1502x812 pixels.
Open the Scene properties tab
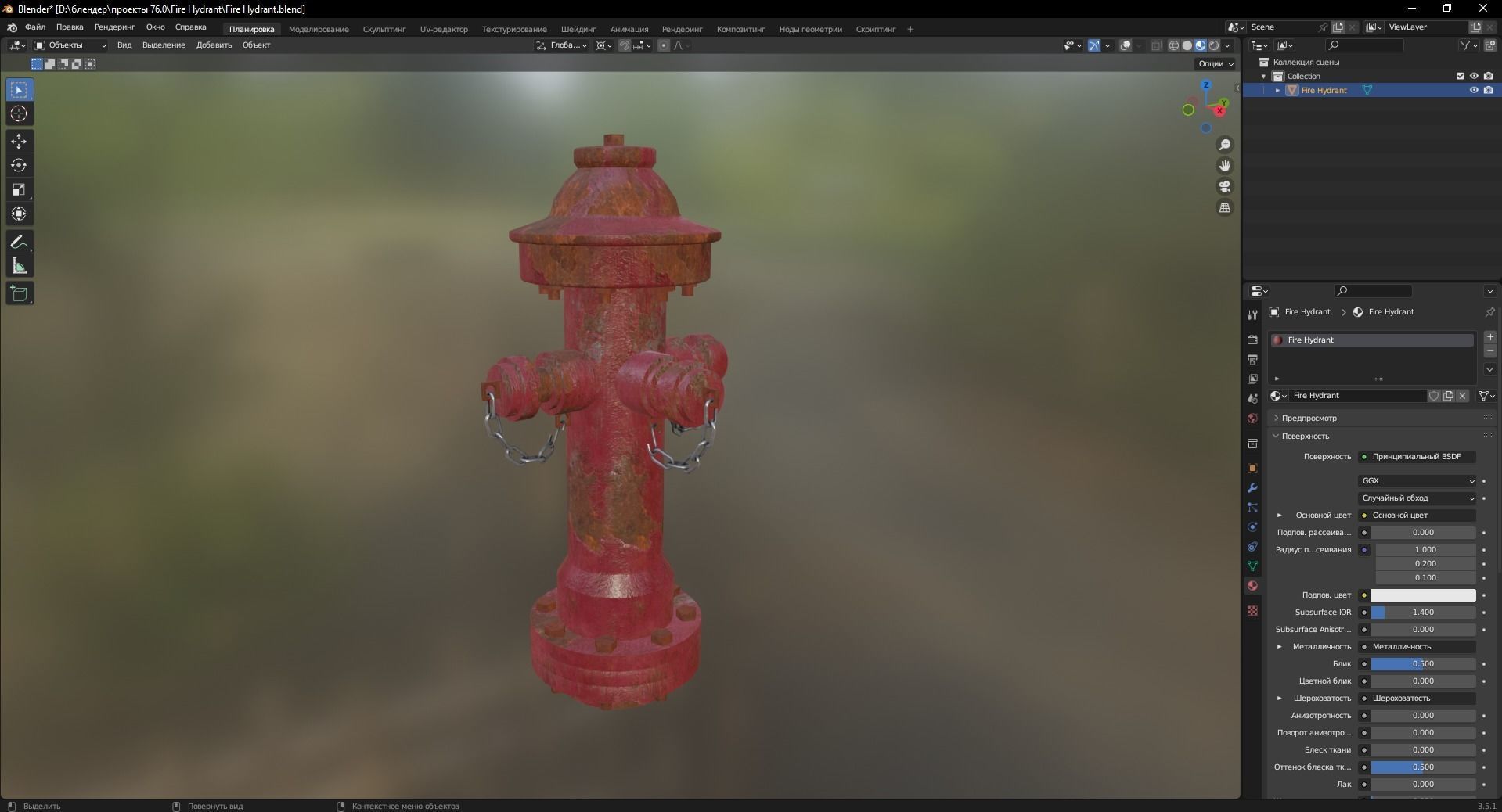(1252, 398)
